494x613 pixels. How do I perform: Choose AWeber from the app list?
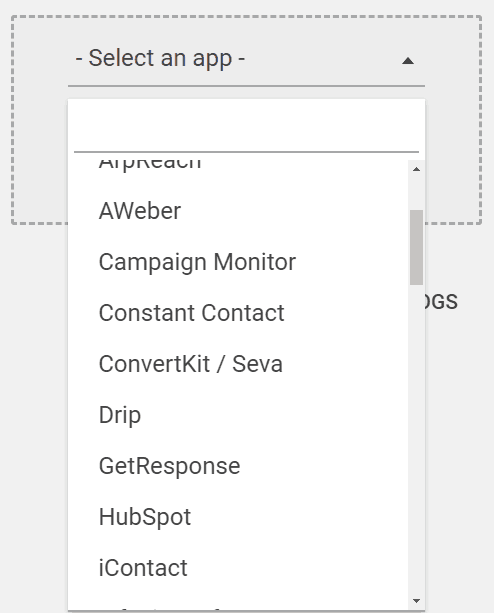tap(238, 211)
